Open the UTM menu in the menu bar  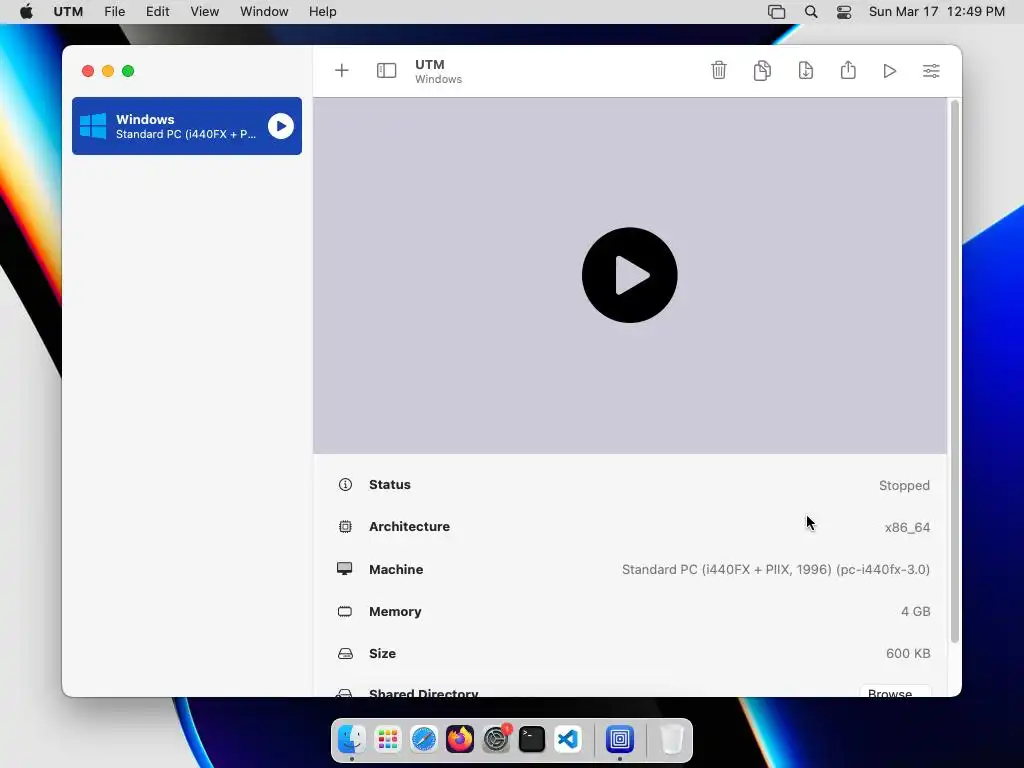tap(68, 12)
